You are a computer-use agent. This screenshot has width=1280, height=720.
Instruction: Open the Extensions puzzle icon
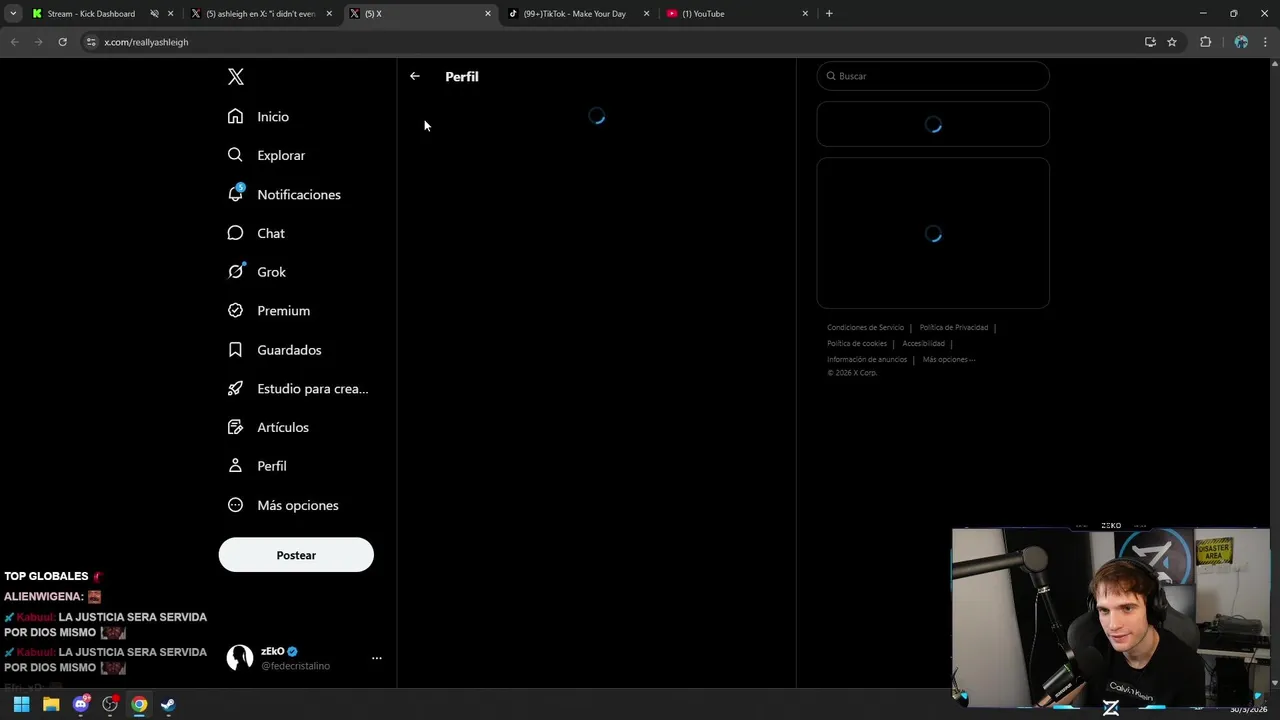tap(1205, 42)
